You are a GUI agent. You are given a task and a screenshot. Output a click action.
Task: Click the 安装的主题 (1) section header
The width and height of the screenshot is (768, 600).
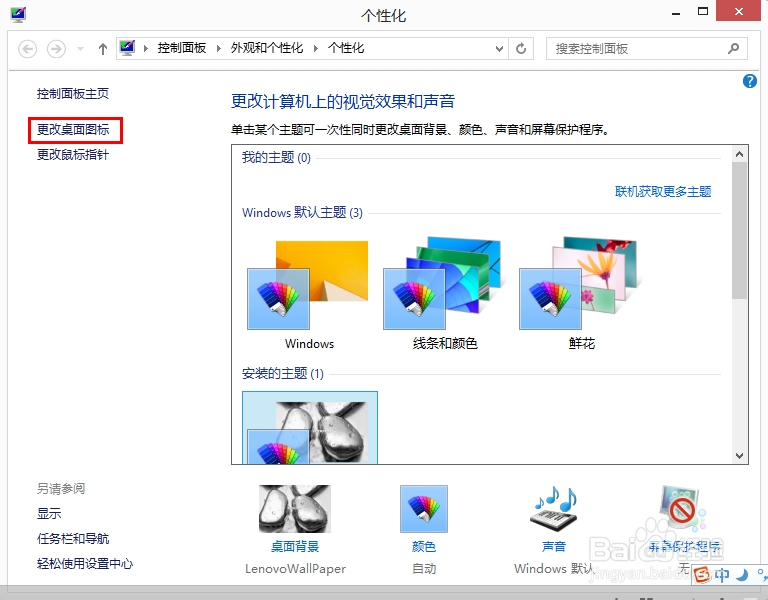click(x=283, y=374)
